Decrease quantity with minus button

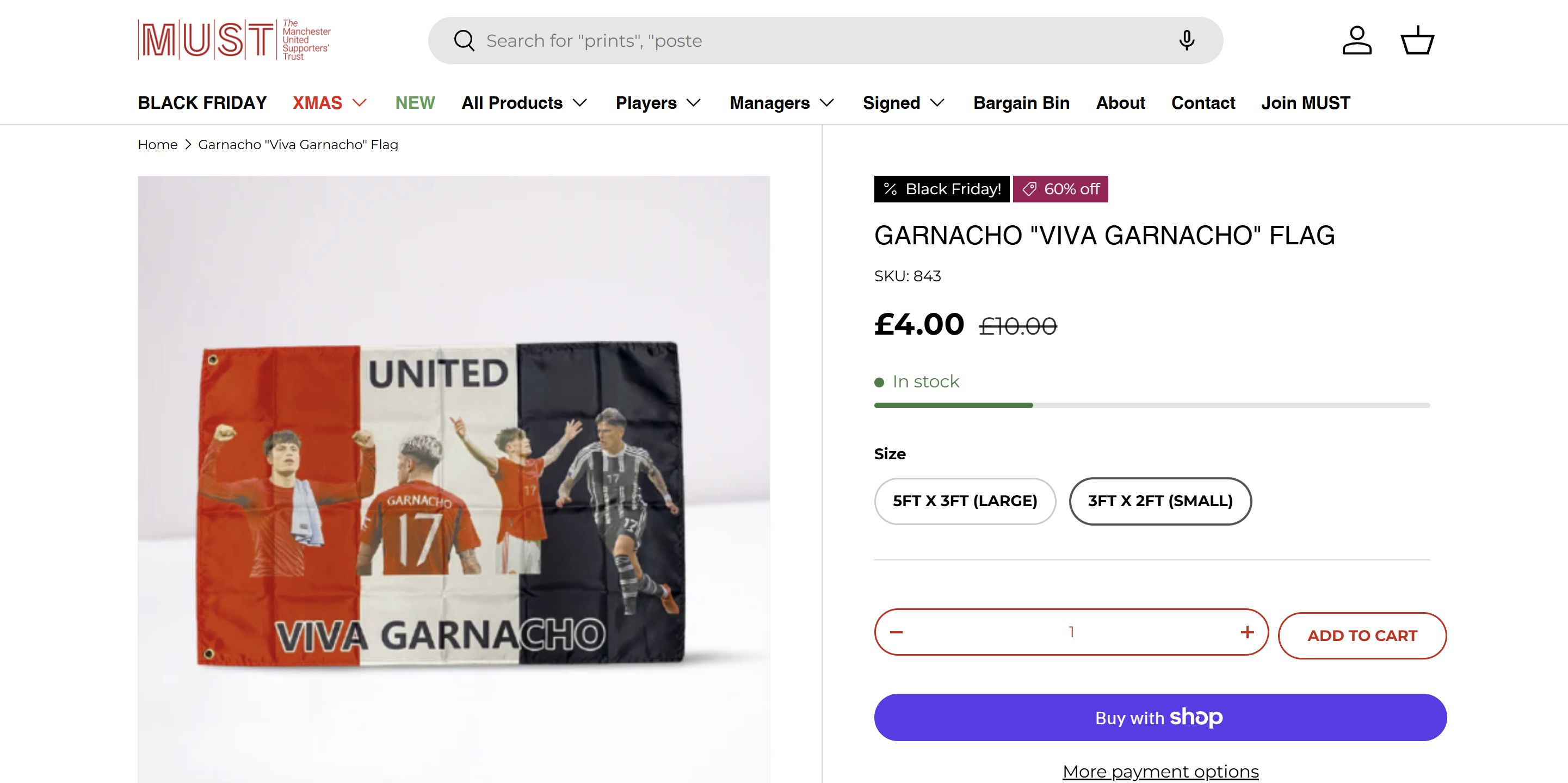click(x=896, y=632)
